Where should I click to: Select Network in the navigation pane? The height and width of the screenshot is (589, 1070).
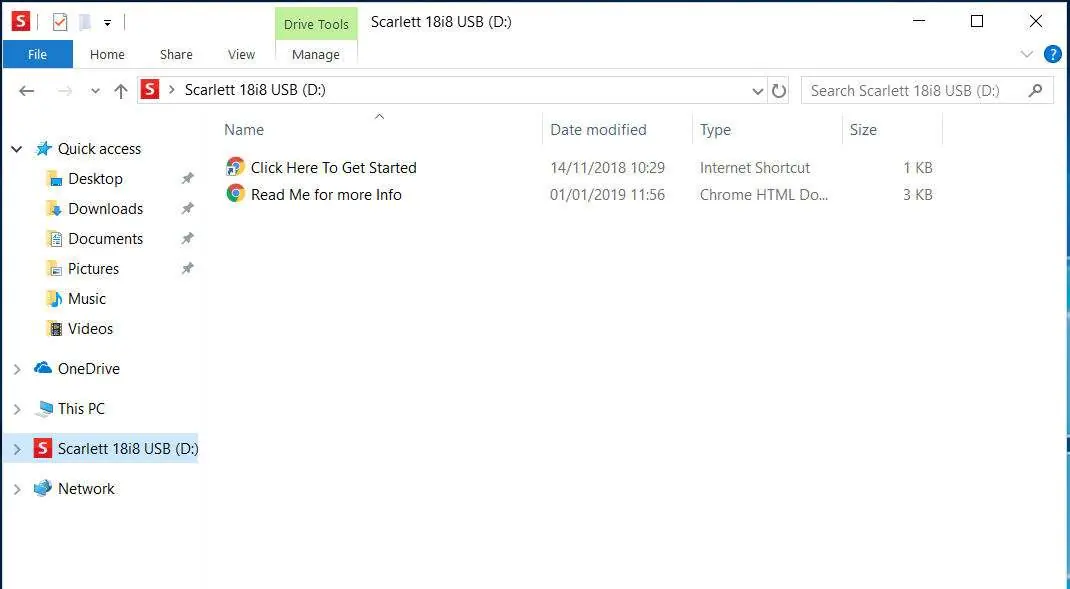86,489
